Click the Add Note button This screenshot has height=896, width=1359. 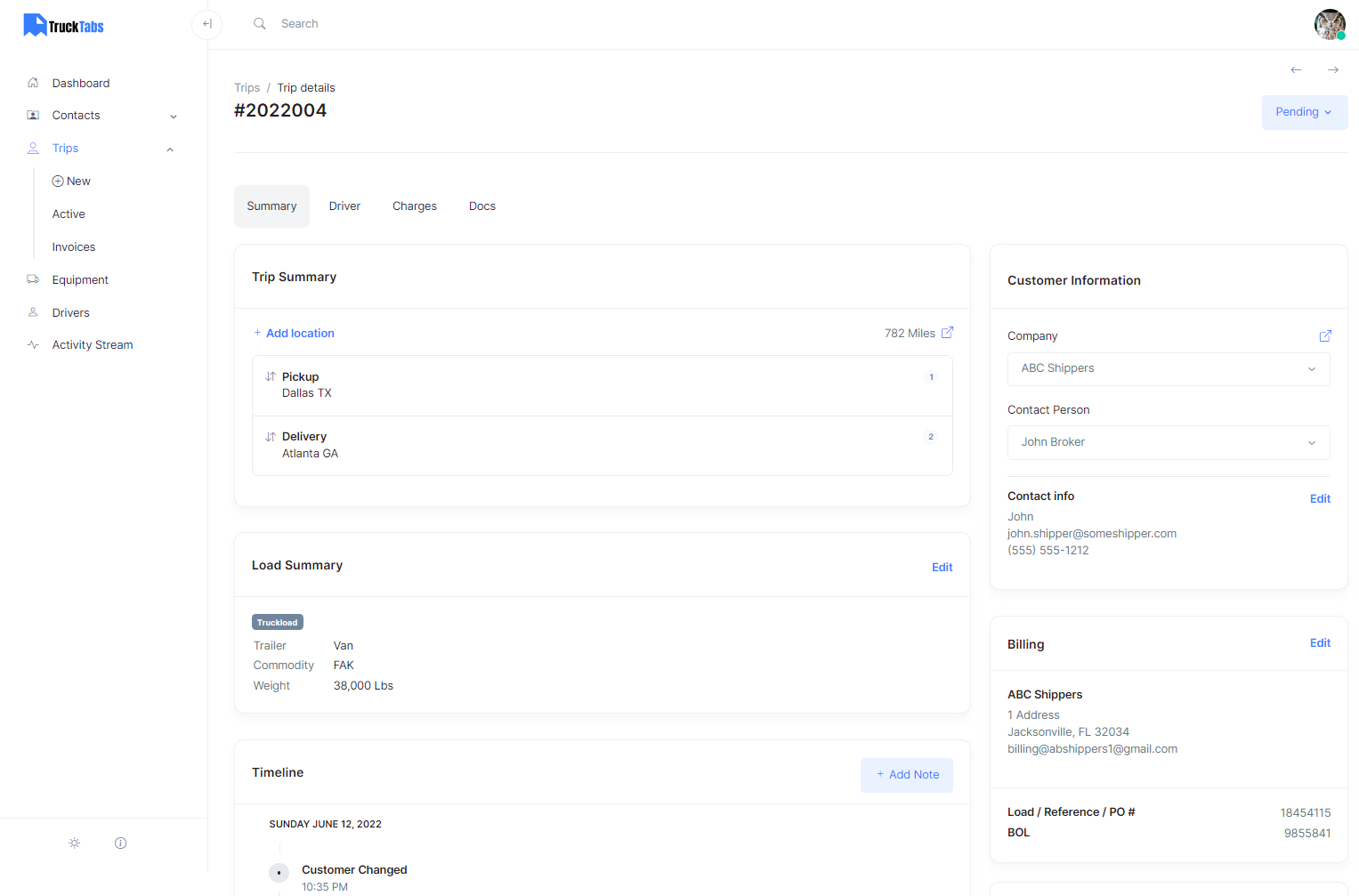pos(906,775)
